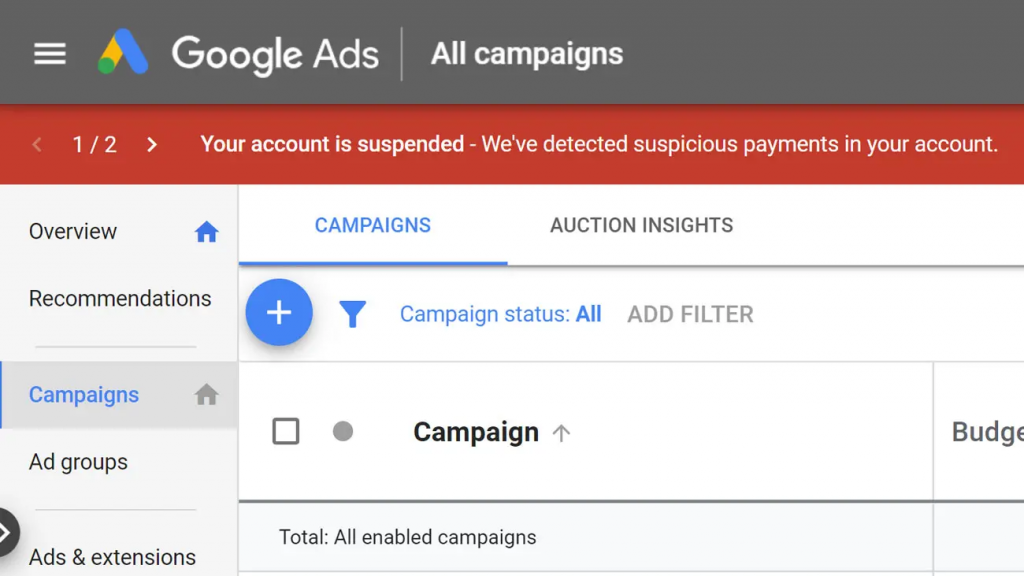Go to previous notification in red banner
Viewport: 1024px width, 576px height.
coord(37,144)
